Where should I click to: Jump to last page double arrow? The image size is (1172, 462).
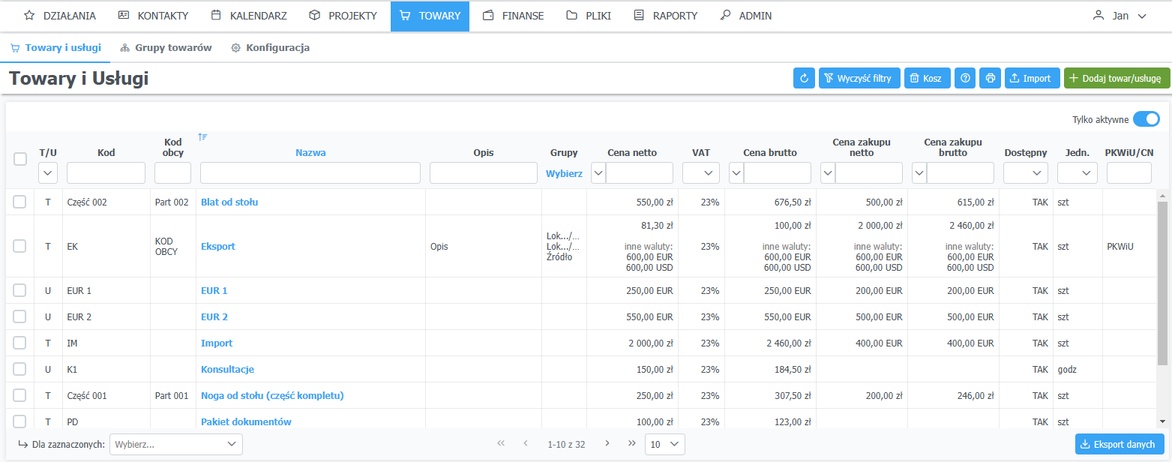[631, 444]
